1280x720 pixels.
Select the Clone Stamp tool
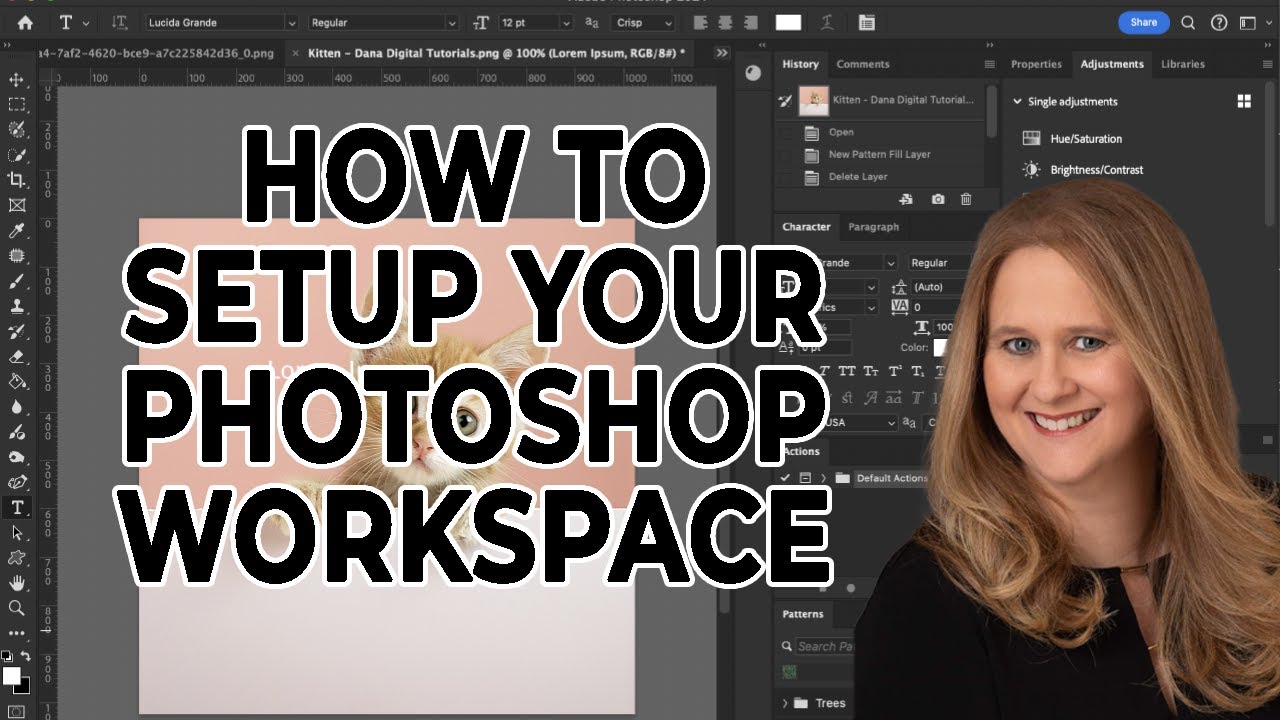(16, 307)
